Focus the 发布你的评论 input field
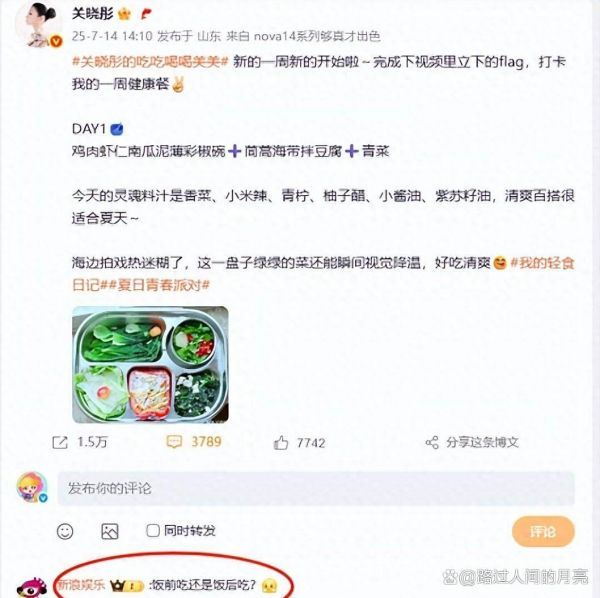The height and width of the screenshot is (598, 600). click(316, 489)
